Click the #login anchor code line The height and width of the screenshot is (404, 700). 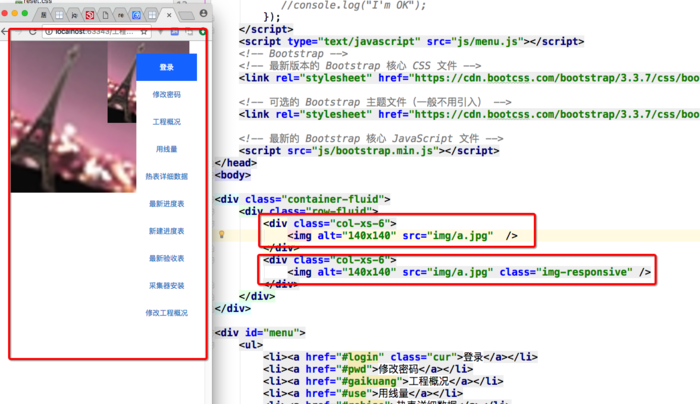click(x=400, y=357)
